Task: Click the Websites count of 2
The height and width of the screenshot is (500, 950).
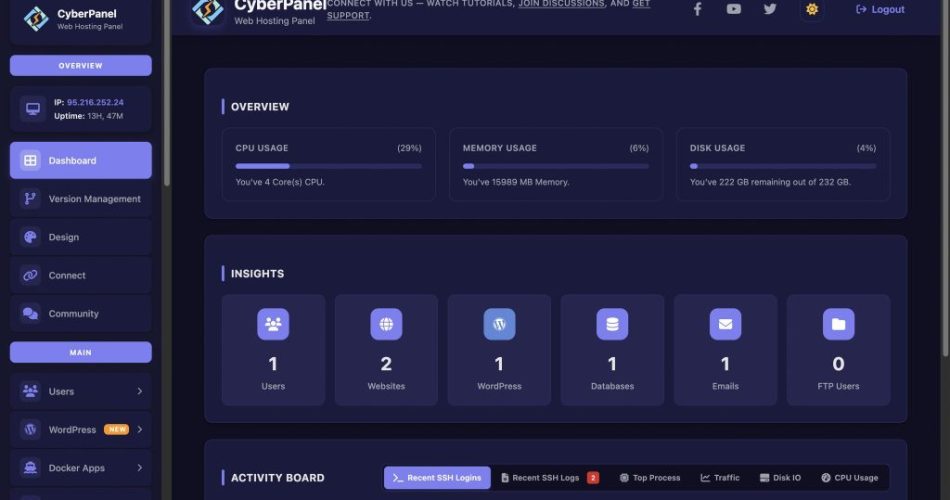Action: [x=386, y=364]
